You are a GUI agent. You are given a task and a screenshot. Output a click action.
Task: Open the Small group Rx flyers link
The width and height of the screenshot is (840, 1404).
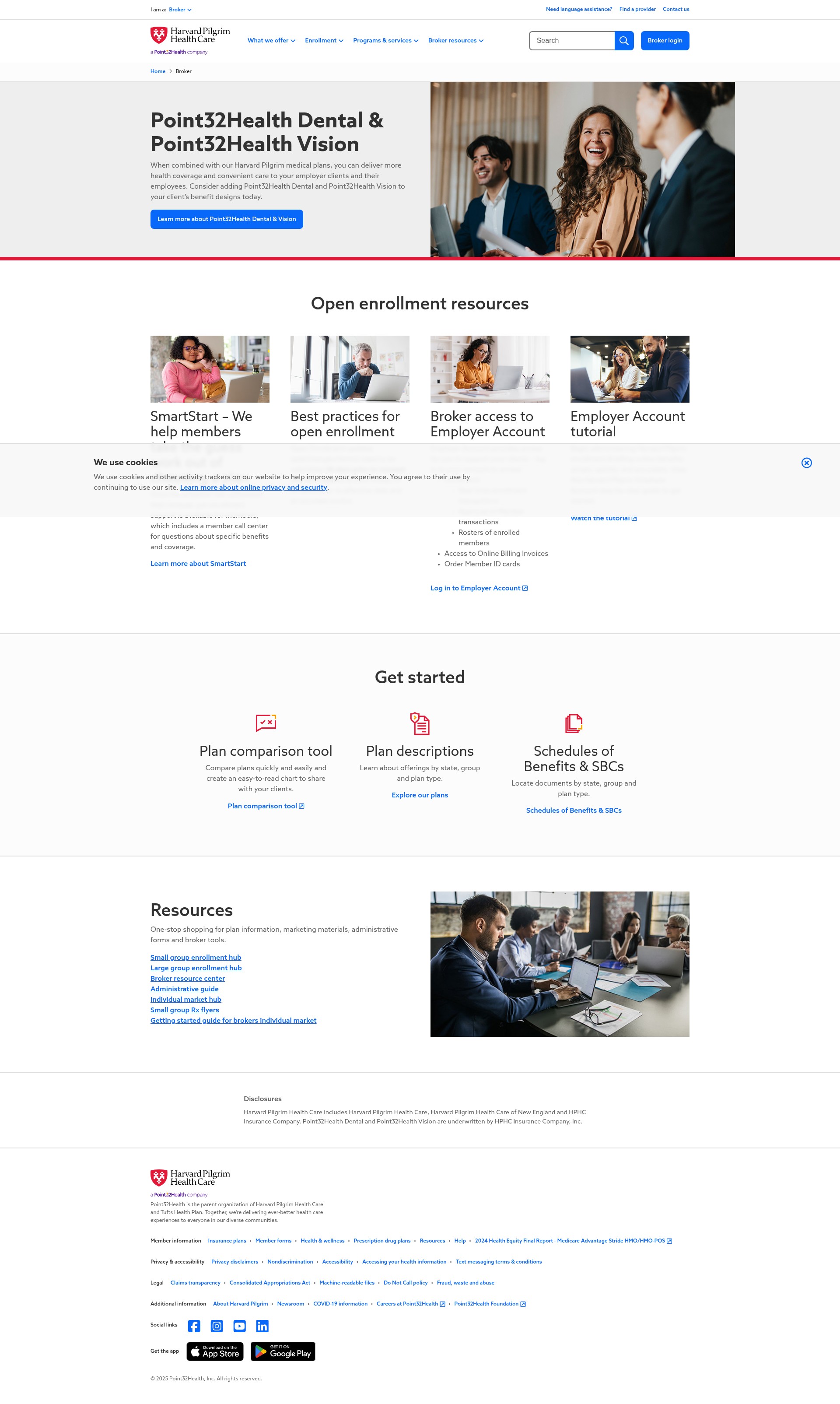pyautogui.click(x=185, y=1010)
